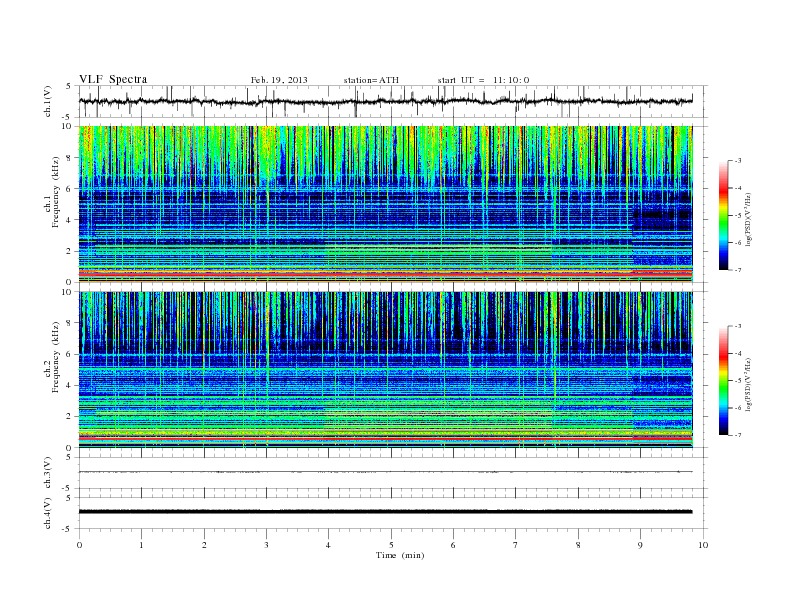Select the "Feb. 19, 2013" date text
792x612 pixels.
point(279,80)
